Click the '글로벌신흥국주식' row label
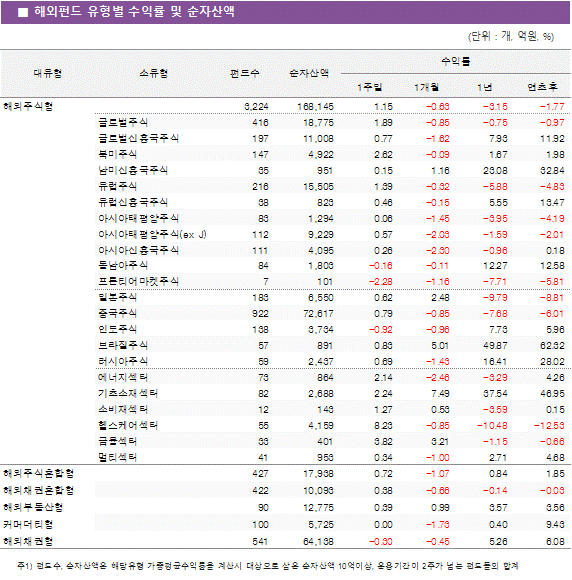The image size is (572, 580). coord(138,138)
